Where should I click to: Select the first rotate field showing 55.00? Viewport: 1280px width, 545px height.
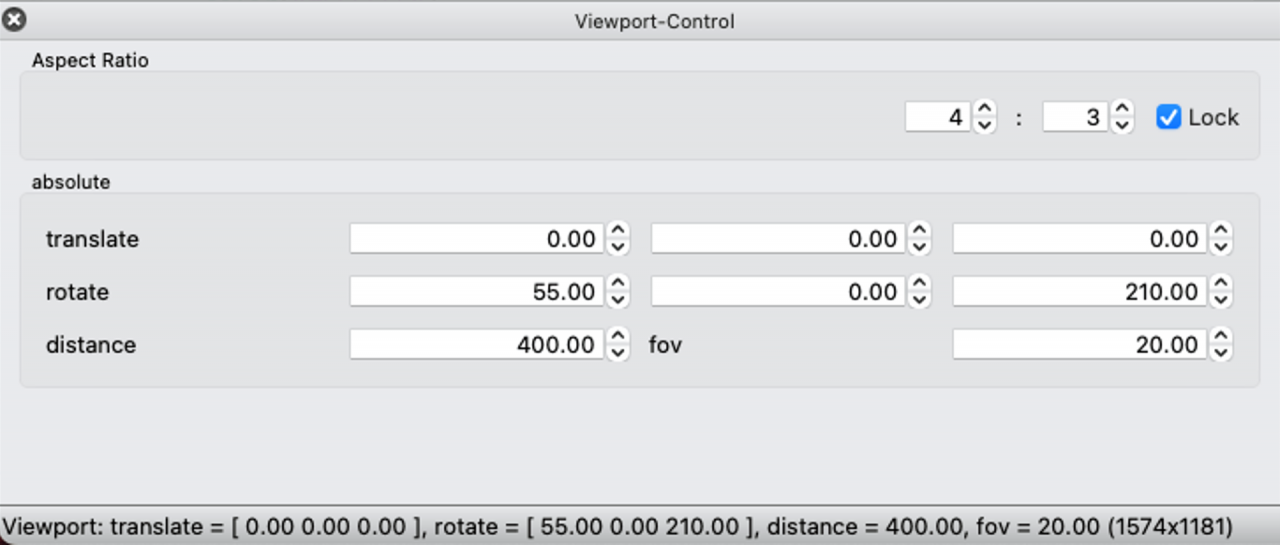coord(477,292)
